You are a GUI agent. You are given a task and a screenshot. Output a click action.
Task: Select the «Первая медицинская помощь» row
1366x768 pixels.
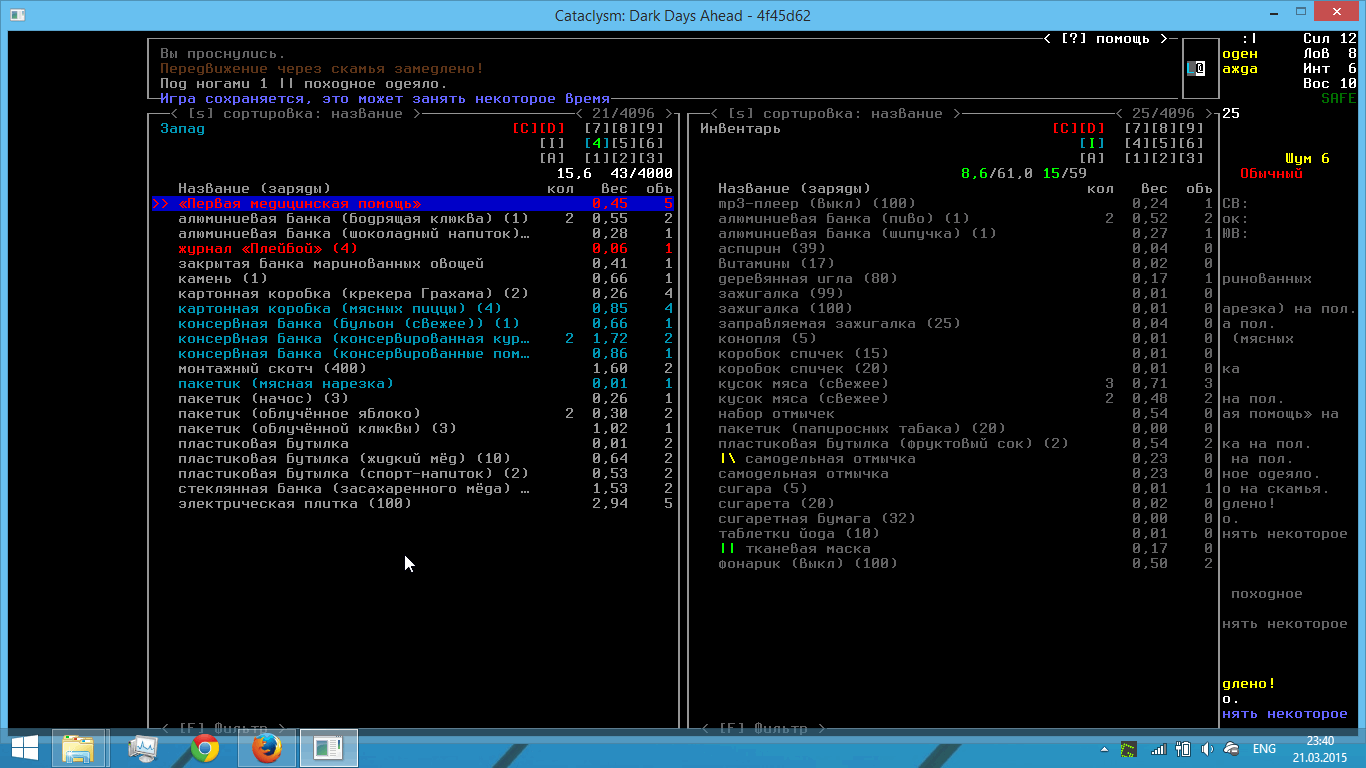pyautogui.click(x=413, y=204)
